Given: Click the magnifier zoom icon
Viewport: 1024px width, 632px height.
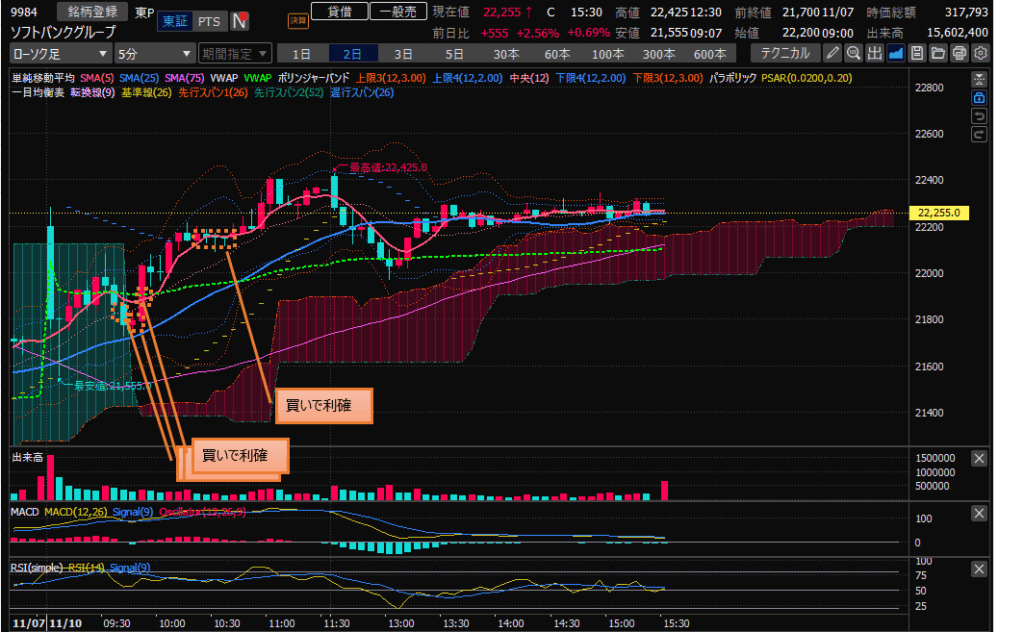Looking at the screenshot, I should 853,53.
